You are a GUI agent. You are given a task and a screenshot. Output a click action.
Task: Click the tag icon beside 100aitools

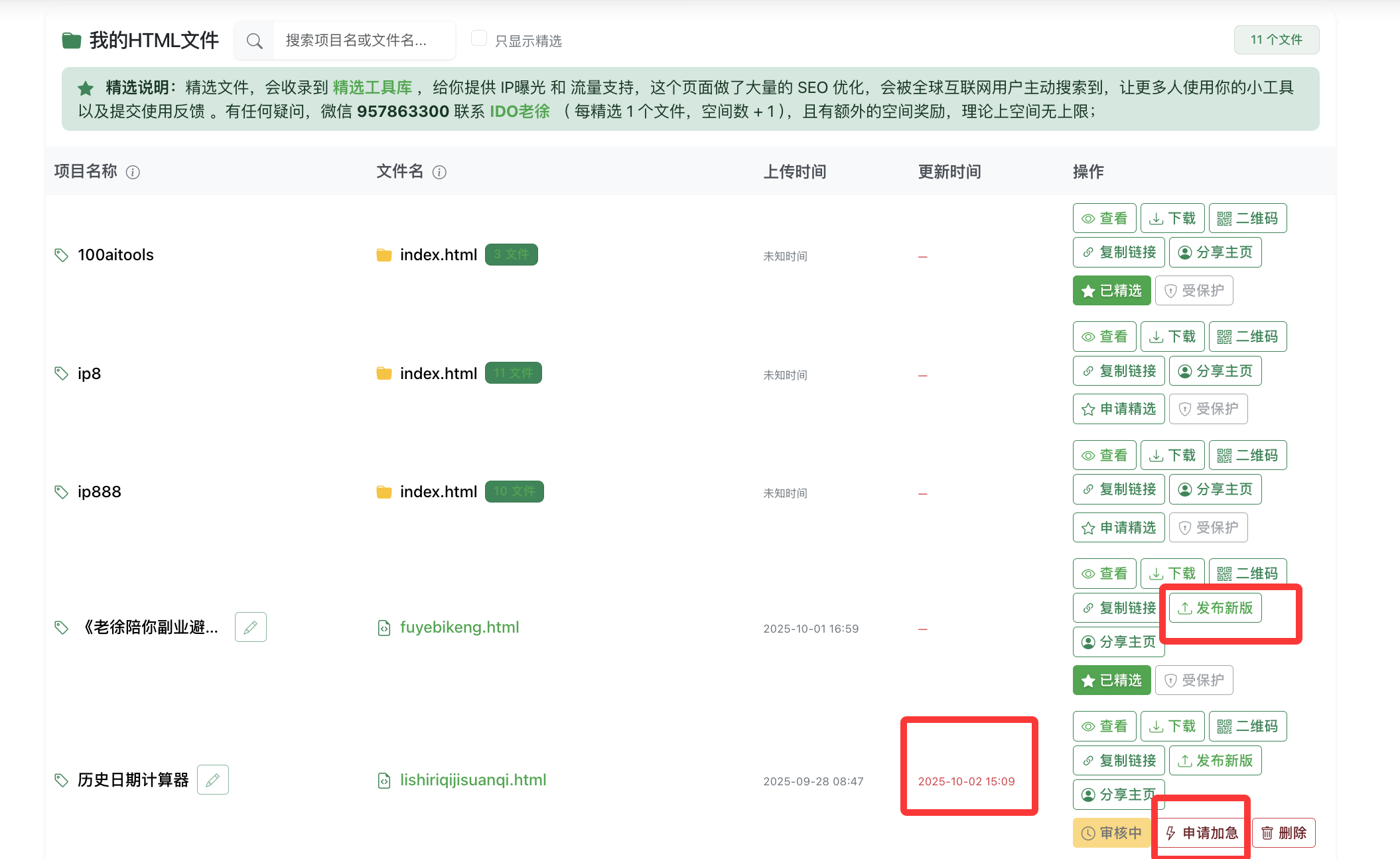pos(61,255)
